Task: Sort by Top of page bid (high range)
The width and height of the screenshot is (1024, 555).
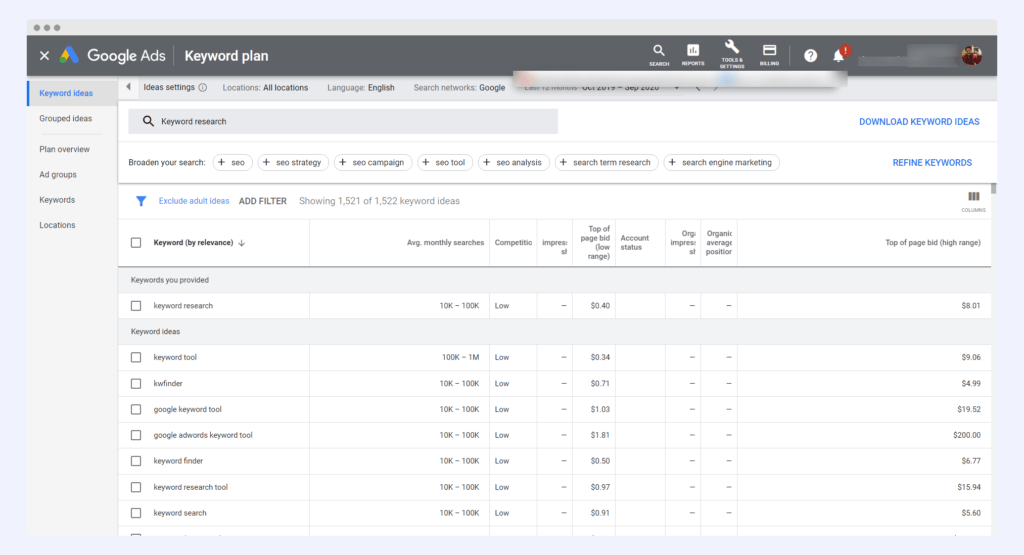Action: pyautogui.click(x=933, y=243)
